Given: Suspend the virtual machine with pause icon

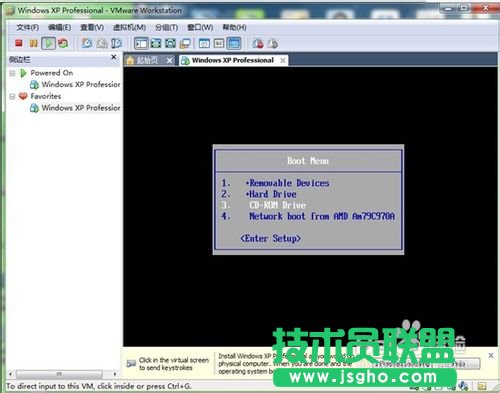Looking at the screenshot, I should pyautogui.click(x=33, y=43).
